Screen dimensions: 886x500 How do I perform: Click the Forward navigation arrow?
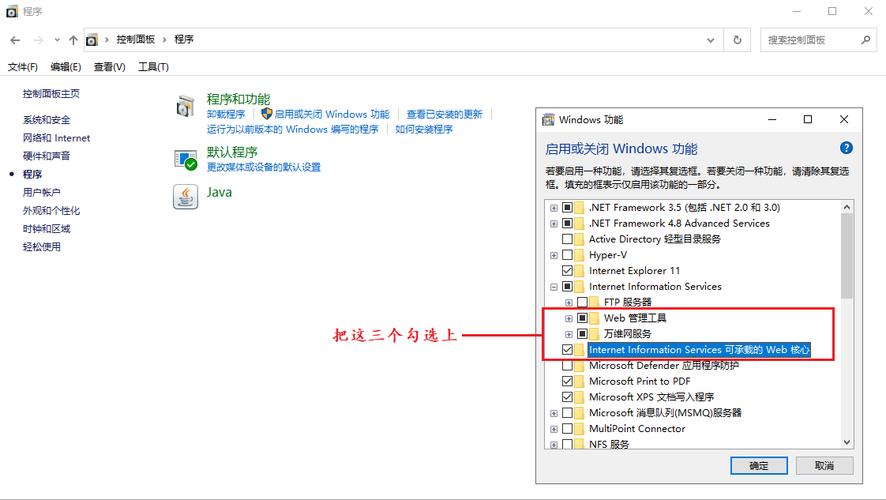point(38,40)
